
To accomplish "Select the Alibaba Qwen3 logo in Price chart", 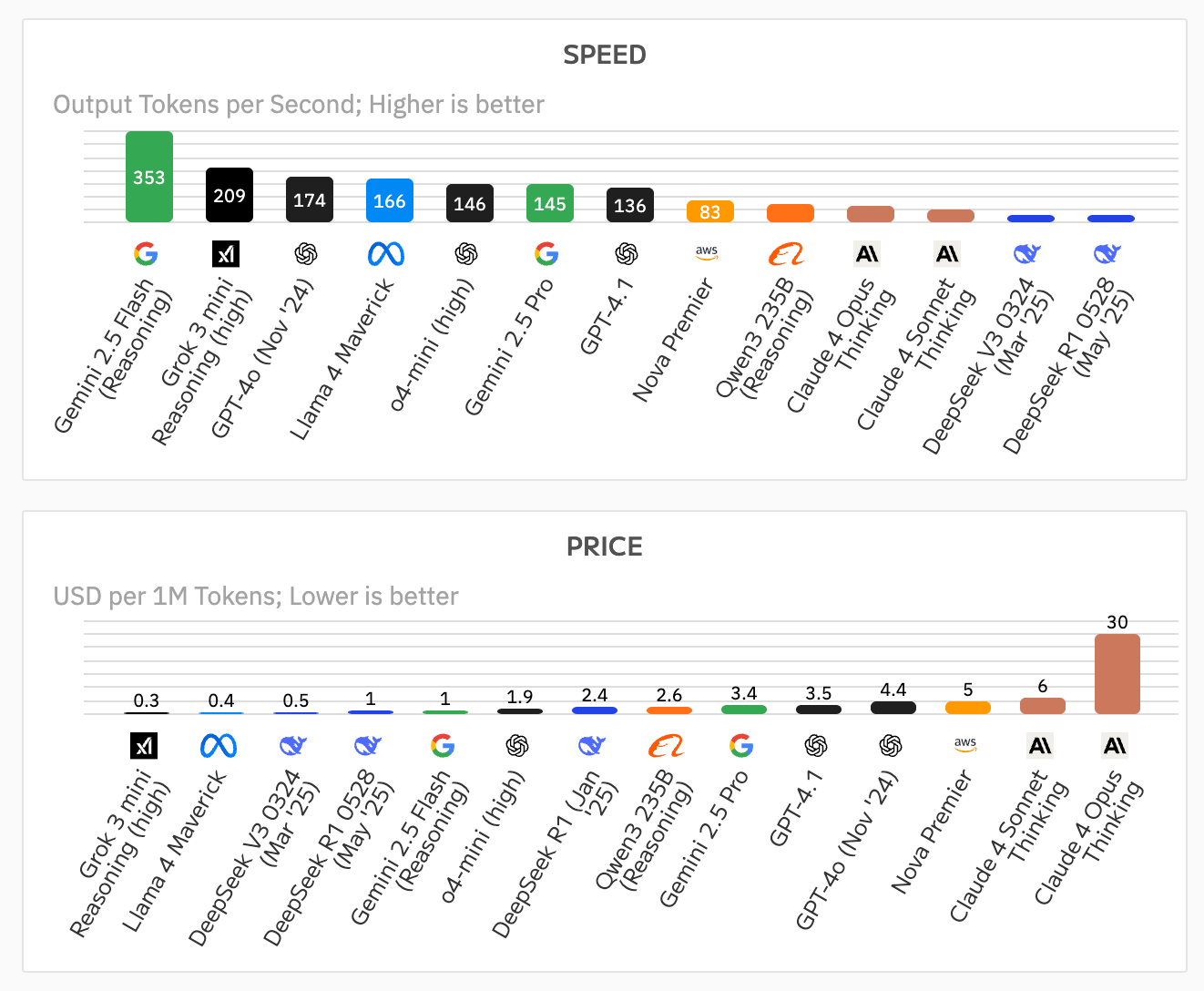I will 667,746.
